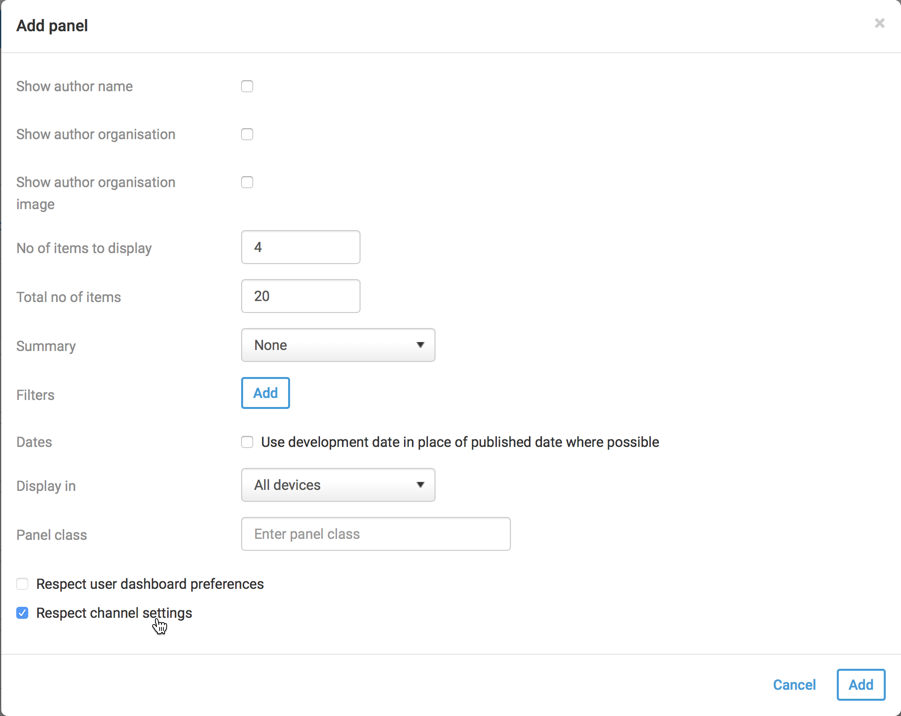Uncheck Respect channel settings checkbox
This screenshot has height=716, width=901.
(x=22, y=613)
